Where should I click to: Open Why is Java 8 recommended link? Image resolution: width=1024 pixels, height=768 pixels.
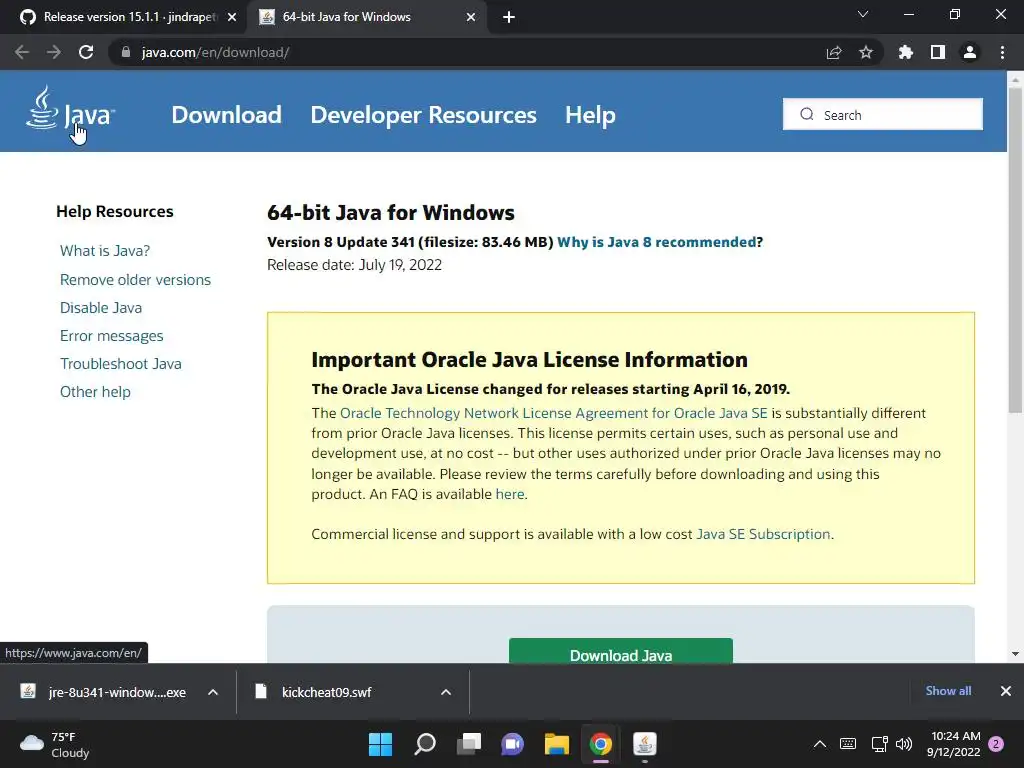(656, 242)
